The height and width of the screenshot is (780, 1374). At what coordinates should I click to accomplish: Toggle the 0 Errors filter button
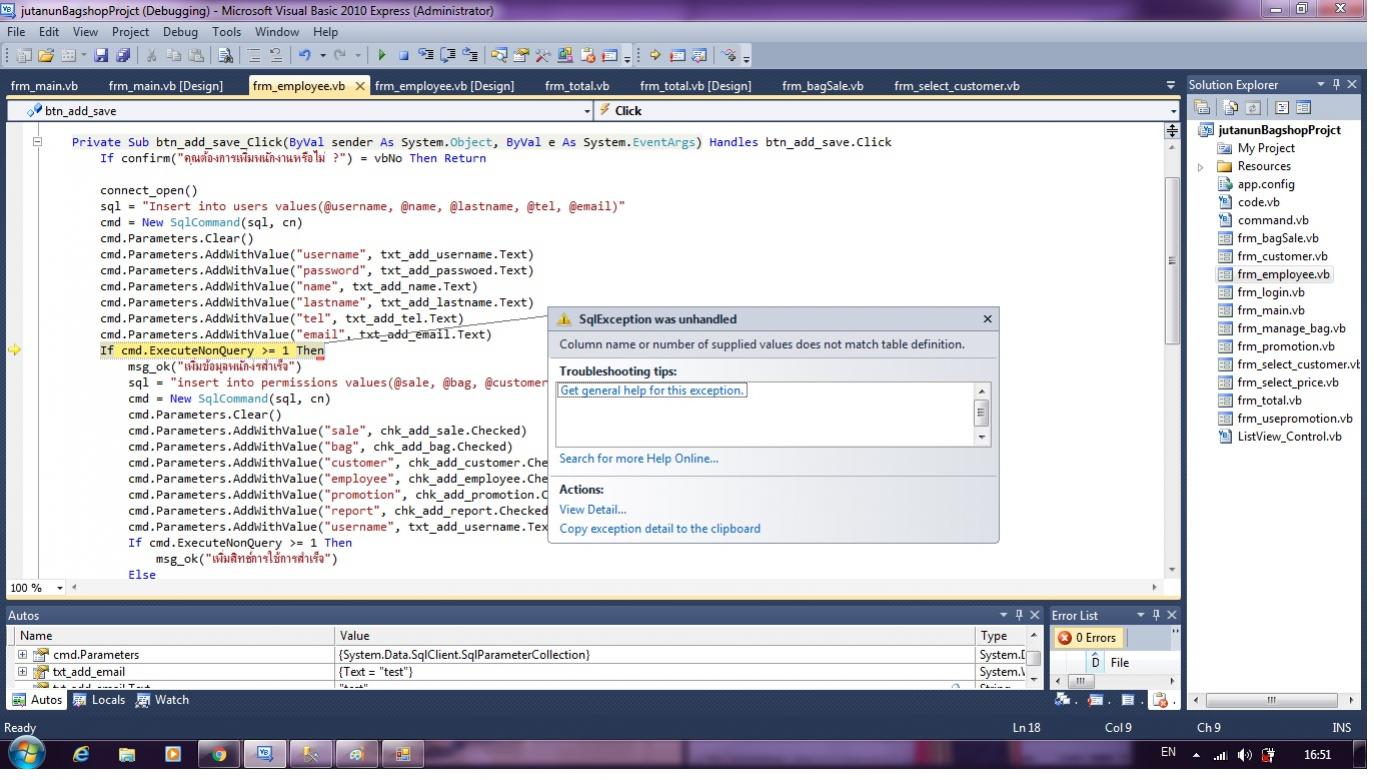[1087, 638]
